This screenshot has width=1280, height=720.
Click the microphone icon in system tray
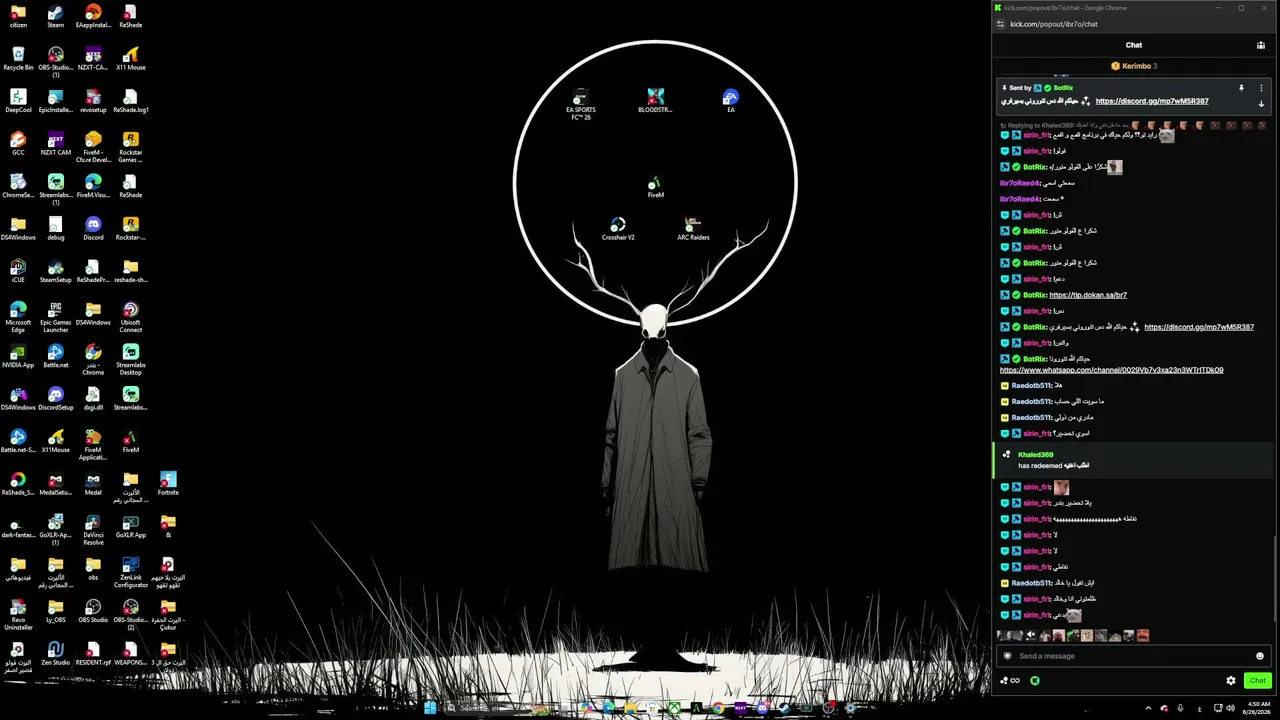point(1181,708)
